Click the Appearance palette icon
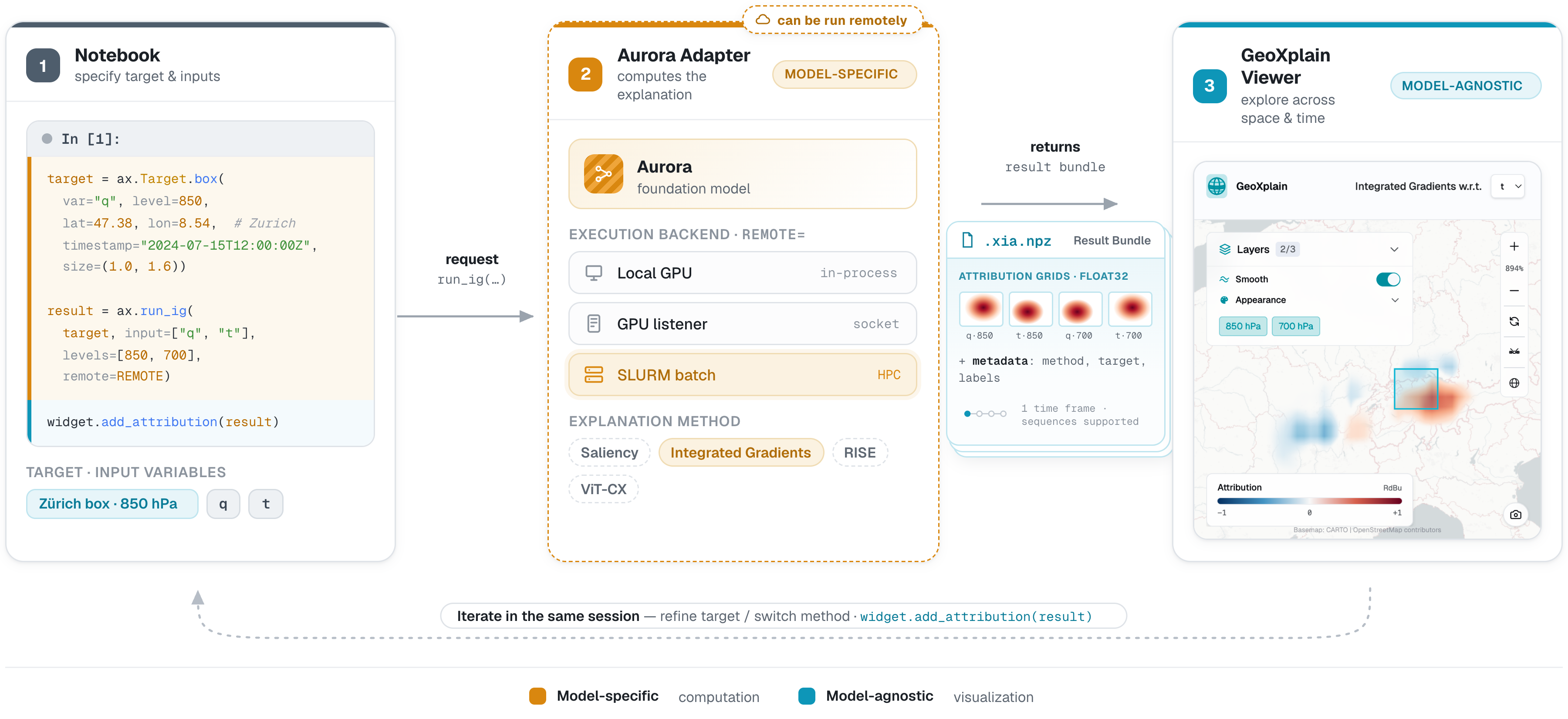The height and width of the screenshot is (719, 1568). (x=1224, y=299)
